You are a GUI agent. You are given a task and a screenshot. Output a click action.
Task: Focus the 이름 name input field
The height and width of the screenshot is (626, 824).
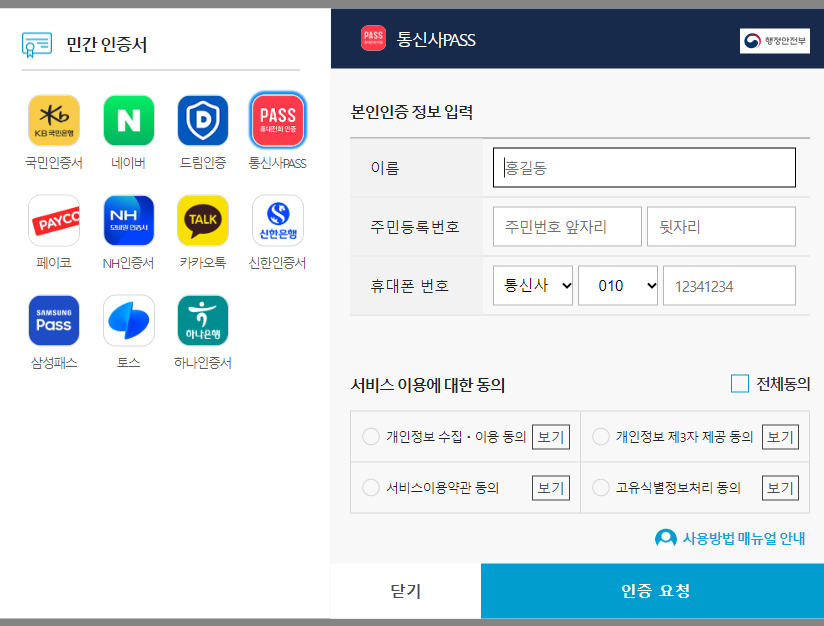[x=644, y=168]
